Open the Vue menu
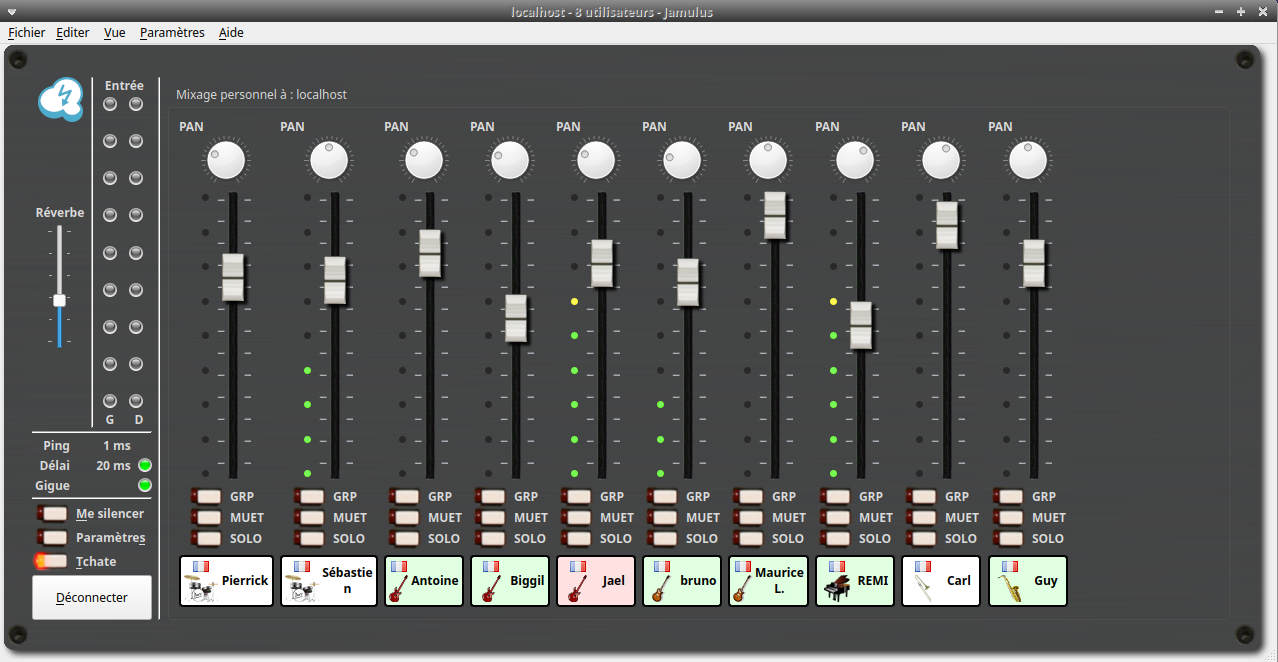The width and height of the screenshot is (1278, 662). tap(115, 33)
